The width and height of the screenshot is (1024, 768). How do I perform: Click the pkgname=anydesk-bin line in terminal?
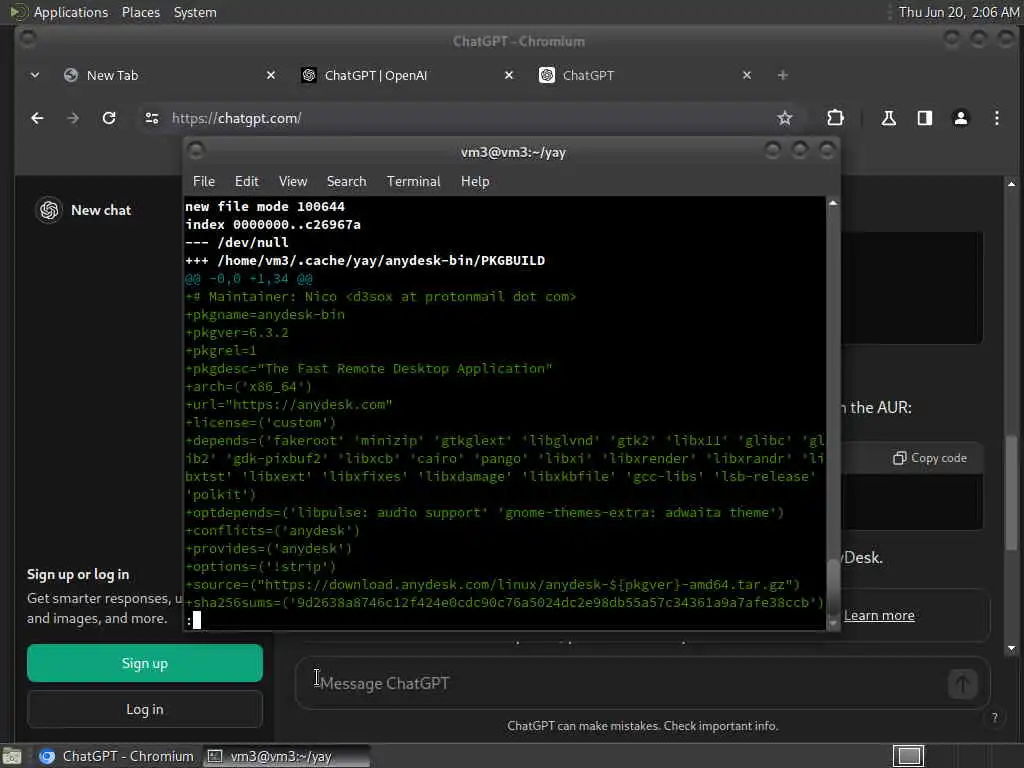coord(265,315)
